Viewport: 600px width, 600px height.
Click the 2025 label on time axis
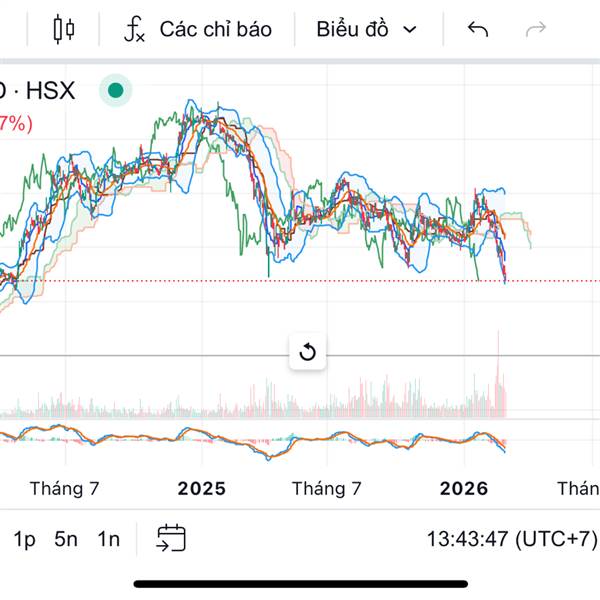[202, 489]
